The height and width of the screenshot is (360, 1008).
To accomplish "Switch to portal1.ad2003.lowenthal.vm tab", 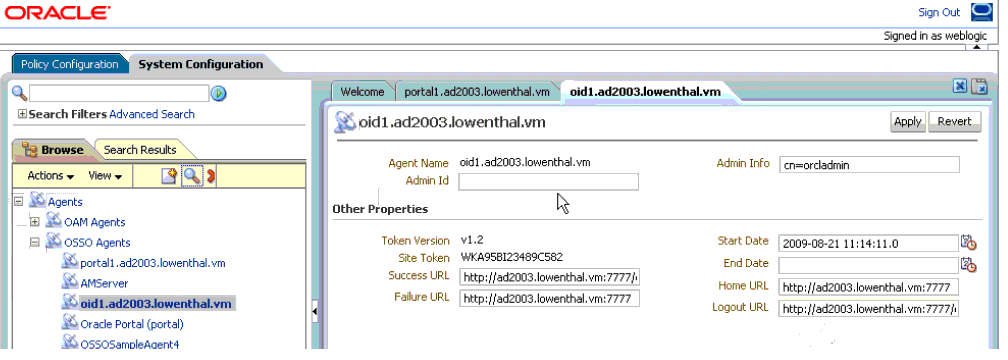I will 477,92.
